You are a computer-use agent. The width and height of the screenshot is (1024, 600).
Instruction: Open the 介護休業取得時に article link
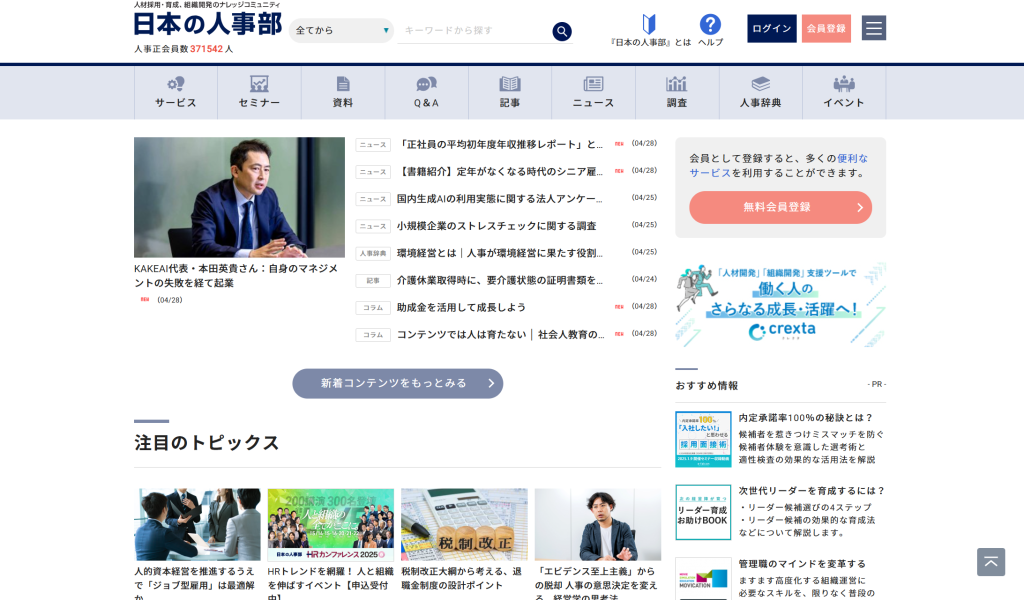pos(500,280)
